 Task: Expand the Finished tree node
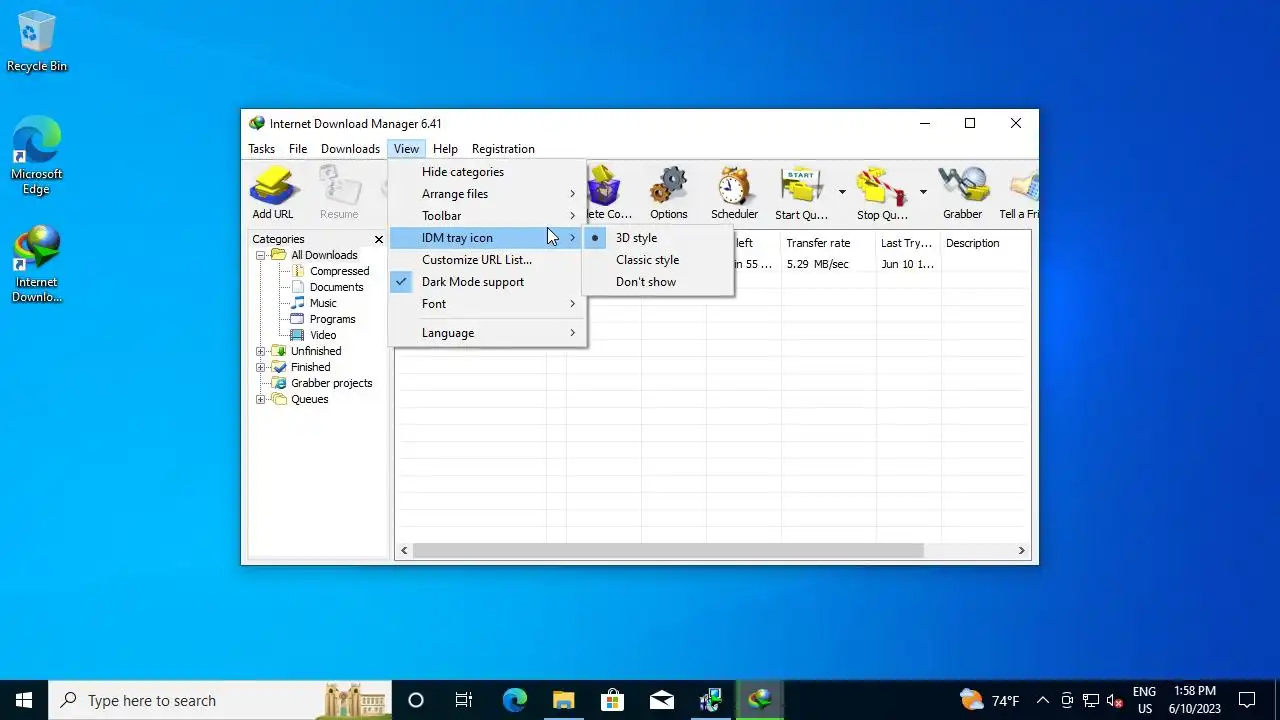[261, 367]
